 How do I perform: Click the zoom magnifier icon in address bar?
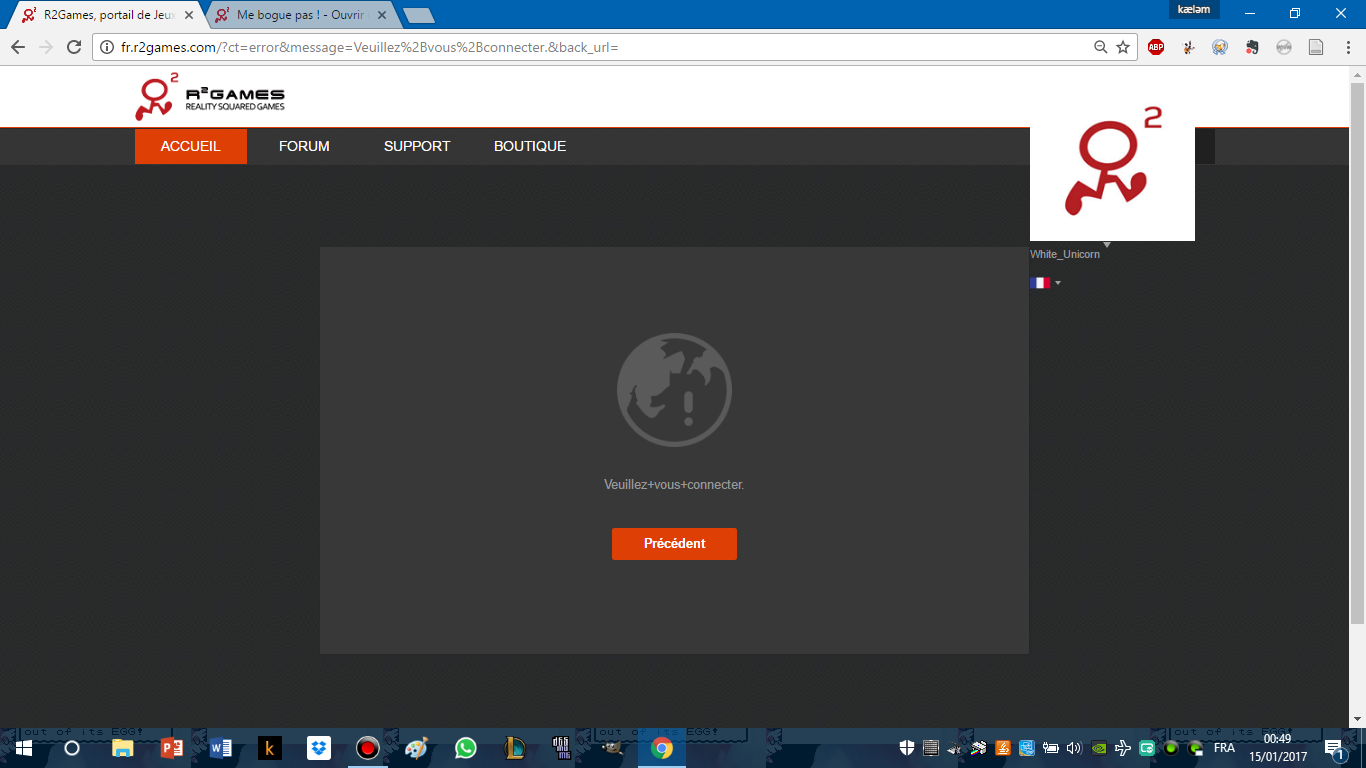coord(1100,47)
